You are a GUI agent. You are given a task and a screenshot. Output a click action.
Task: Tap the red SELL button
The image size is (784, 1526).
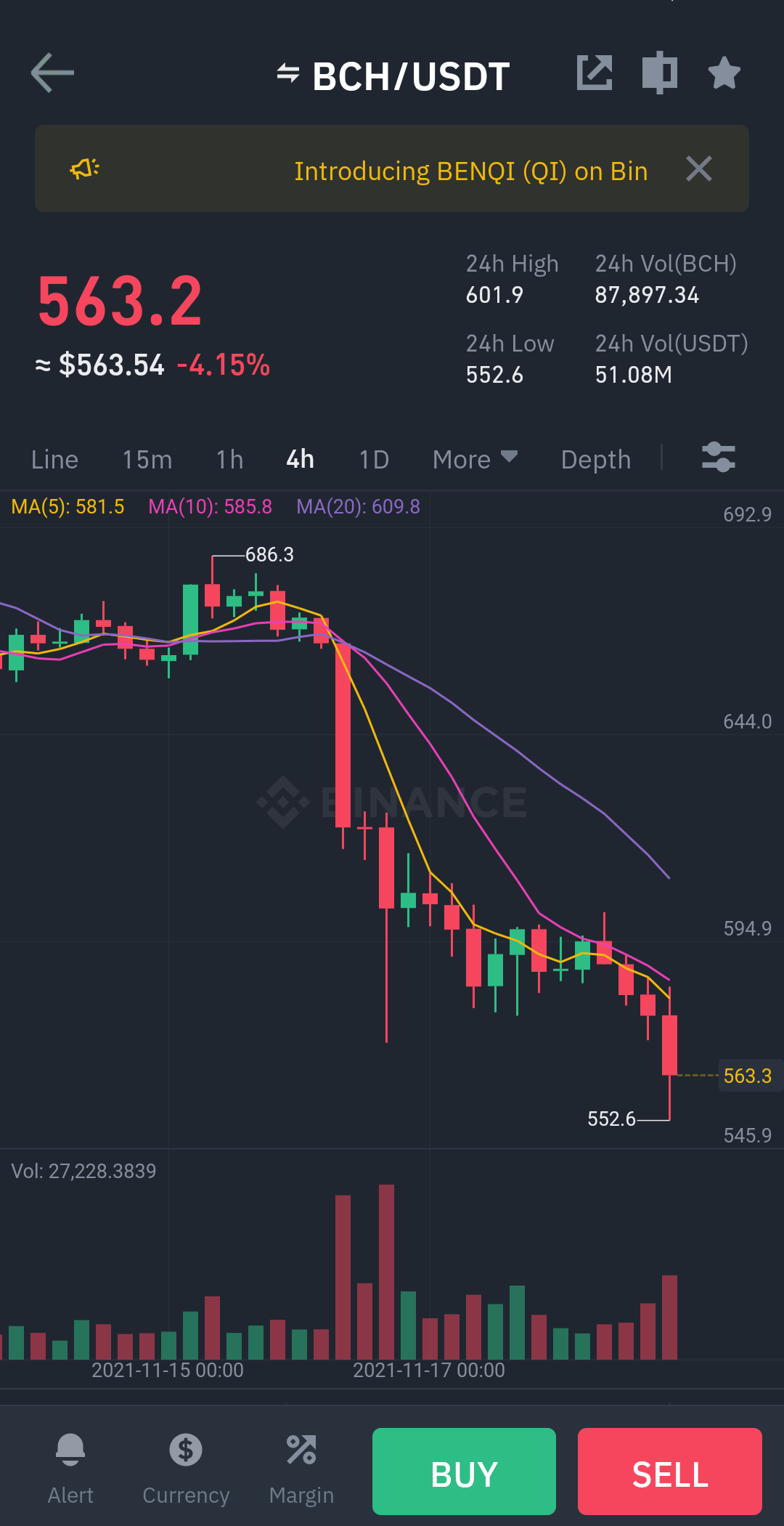[670, 1472]
